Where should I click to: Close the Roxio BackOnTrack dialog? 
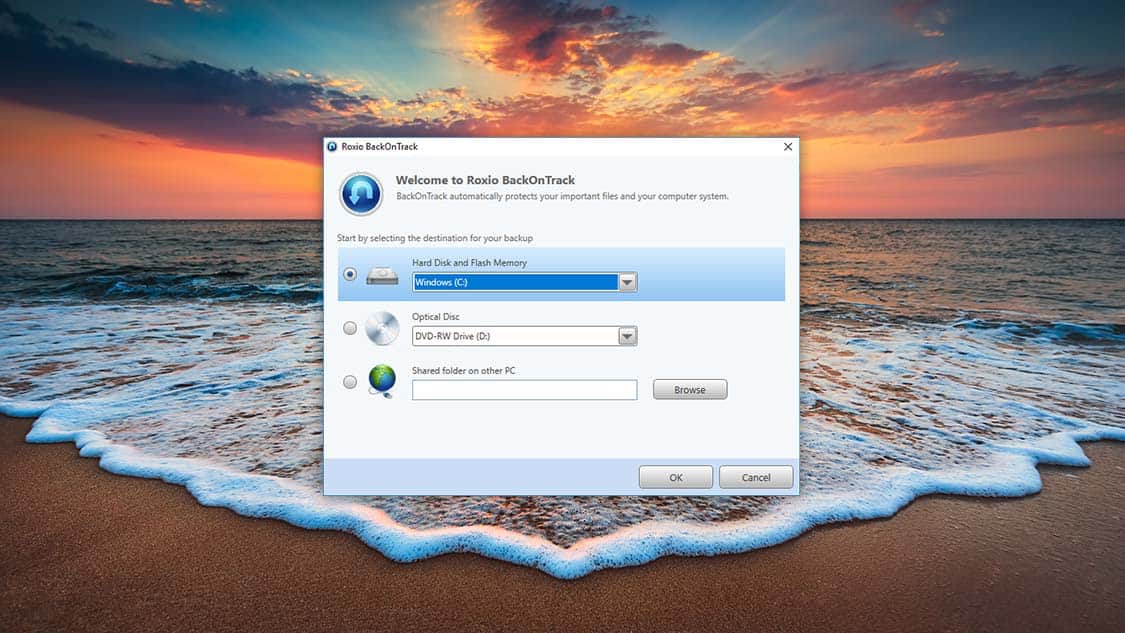[788, 146]
